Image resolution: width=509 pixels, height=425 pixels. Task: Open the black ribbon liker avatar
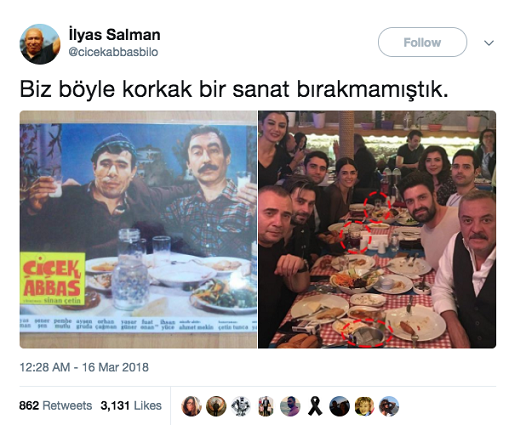(315, 406)
